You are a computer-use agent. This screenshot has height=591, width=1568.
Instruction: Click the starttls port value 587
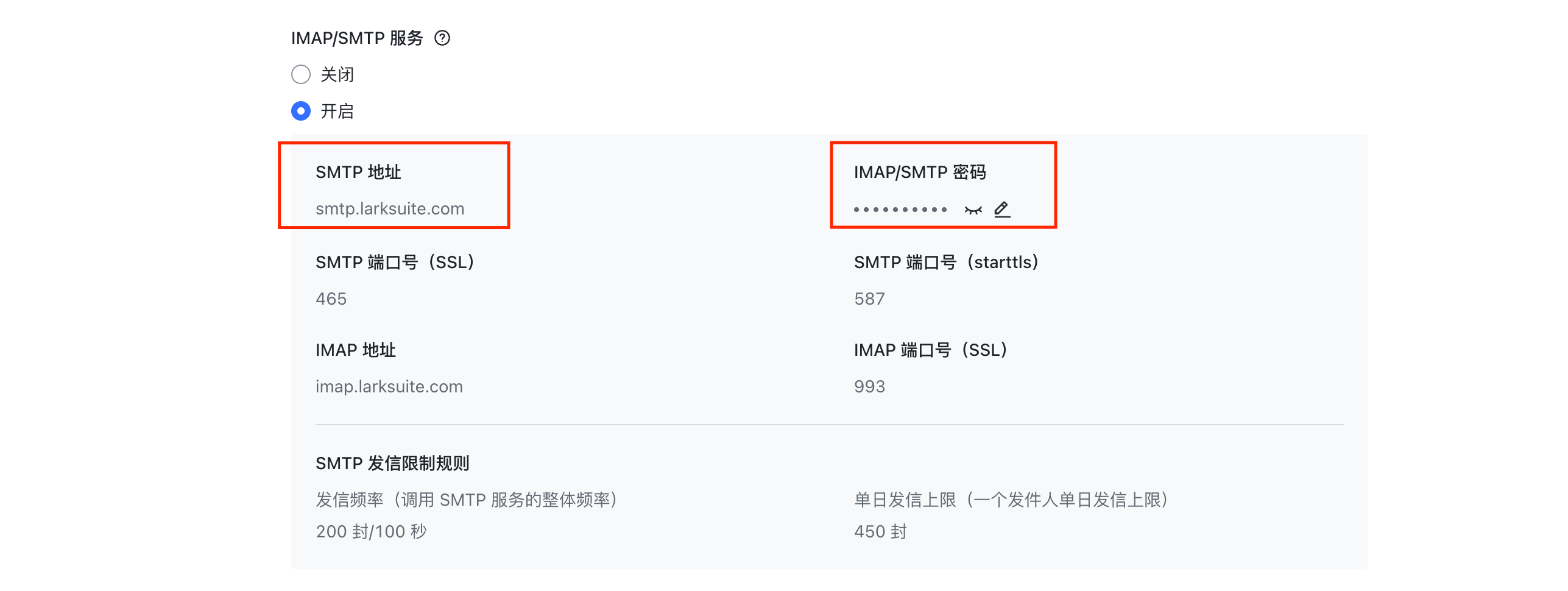click(x=870, y=299)
